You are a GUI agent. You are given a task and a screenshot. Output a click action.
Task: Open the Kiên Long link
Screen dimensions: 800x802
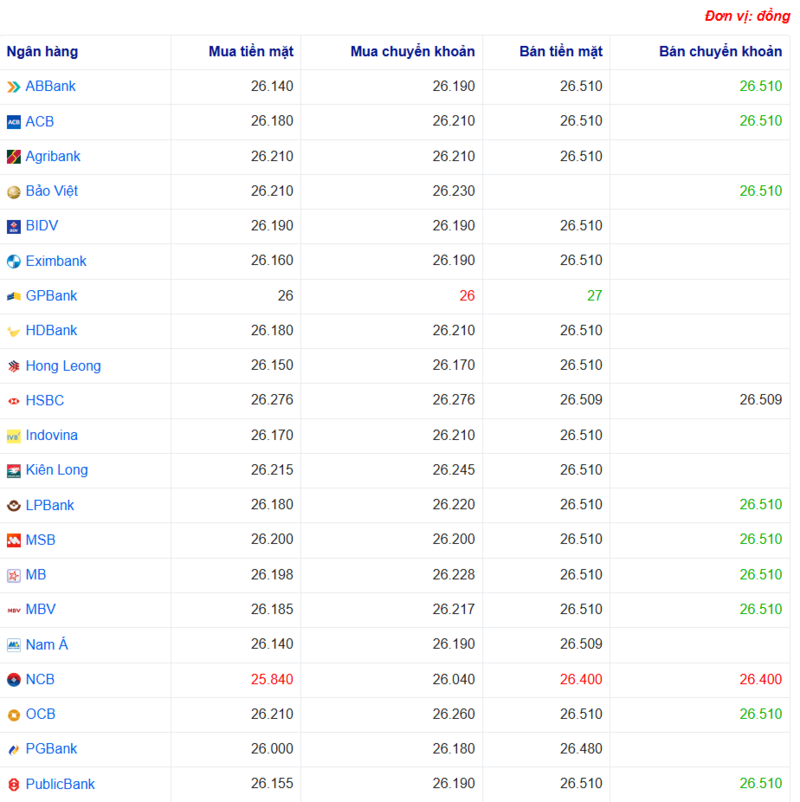(57, 470)
